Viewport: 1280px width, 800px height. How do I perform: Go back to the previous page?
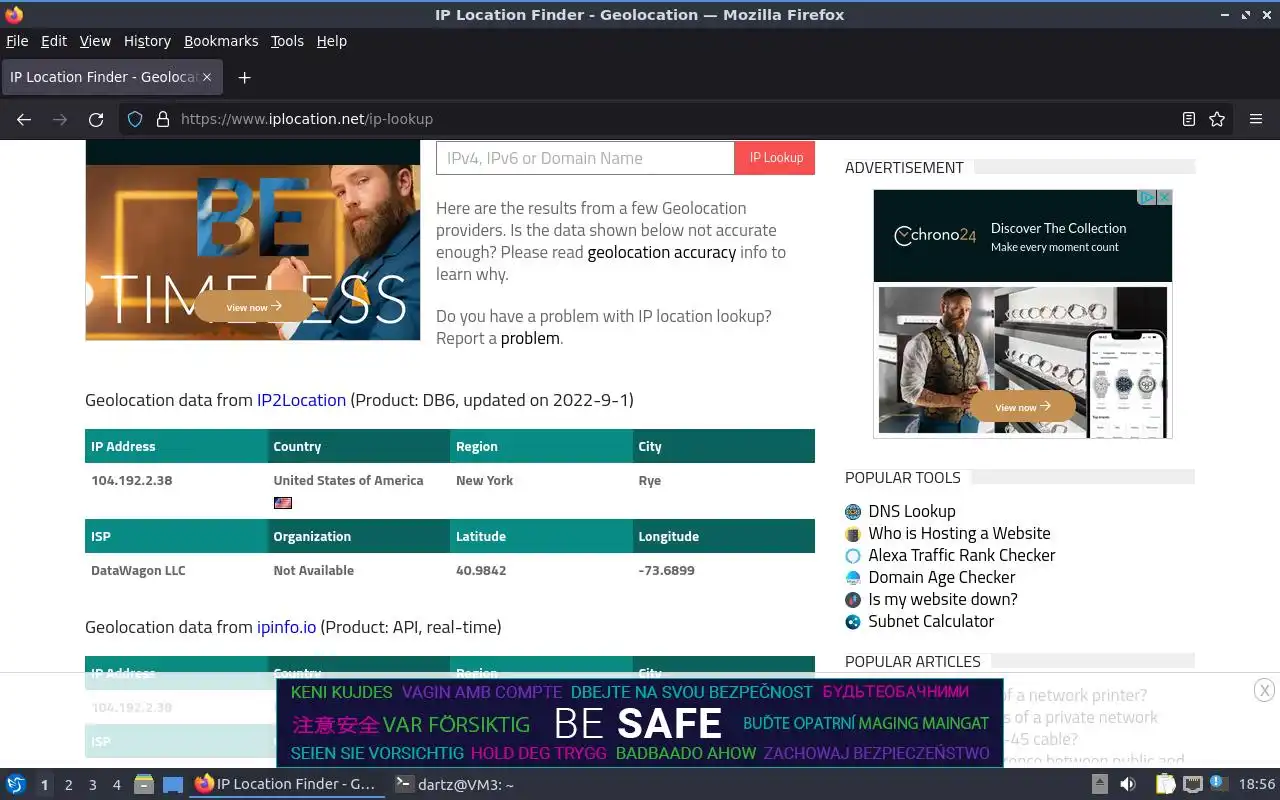coord(24,119)
